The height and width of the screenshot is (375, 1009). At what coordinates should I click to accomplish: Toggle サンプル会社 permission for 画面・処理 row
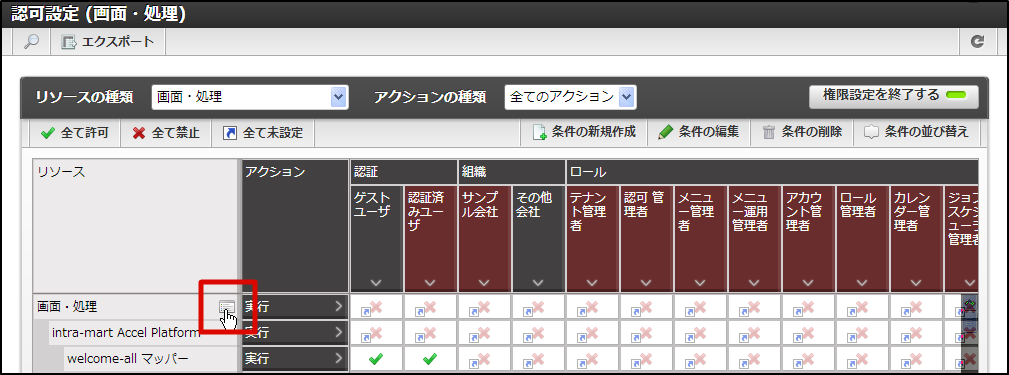pyautogui.click(x=485, y=307)
